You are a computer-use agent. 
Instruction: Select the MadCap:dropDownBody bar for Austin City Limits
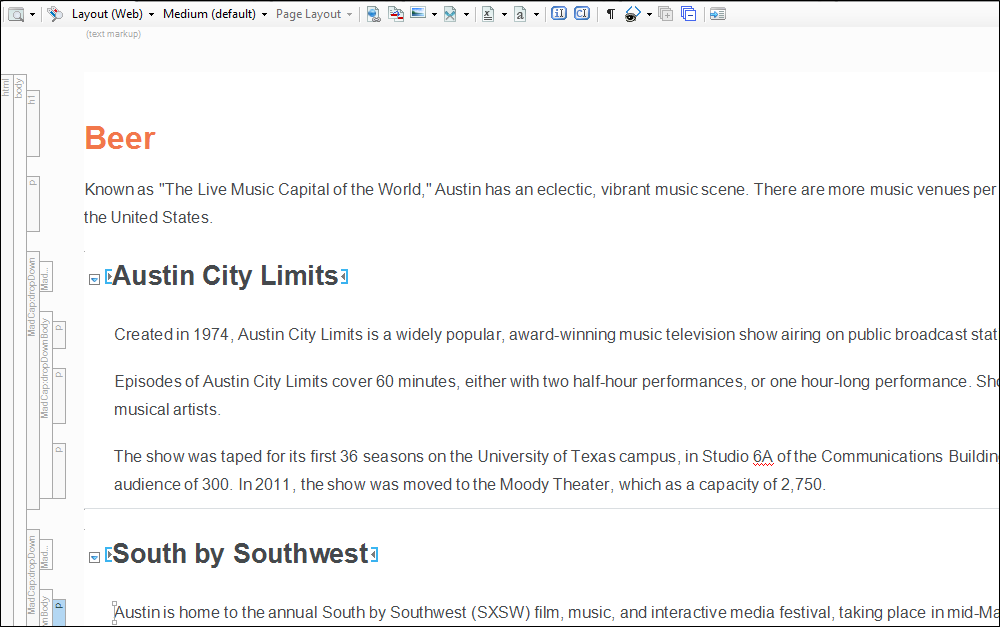[46, 405]
